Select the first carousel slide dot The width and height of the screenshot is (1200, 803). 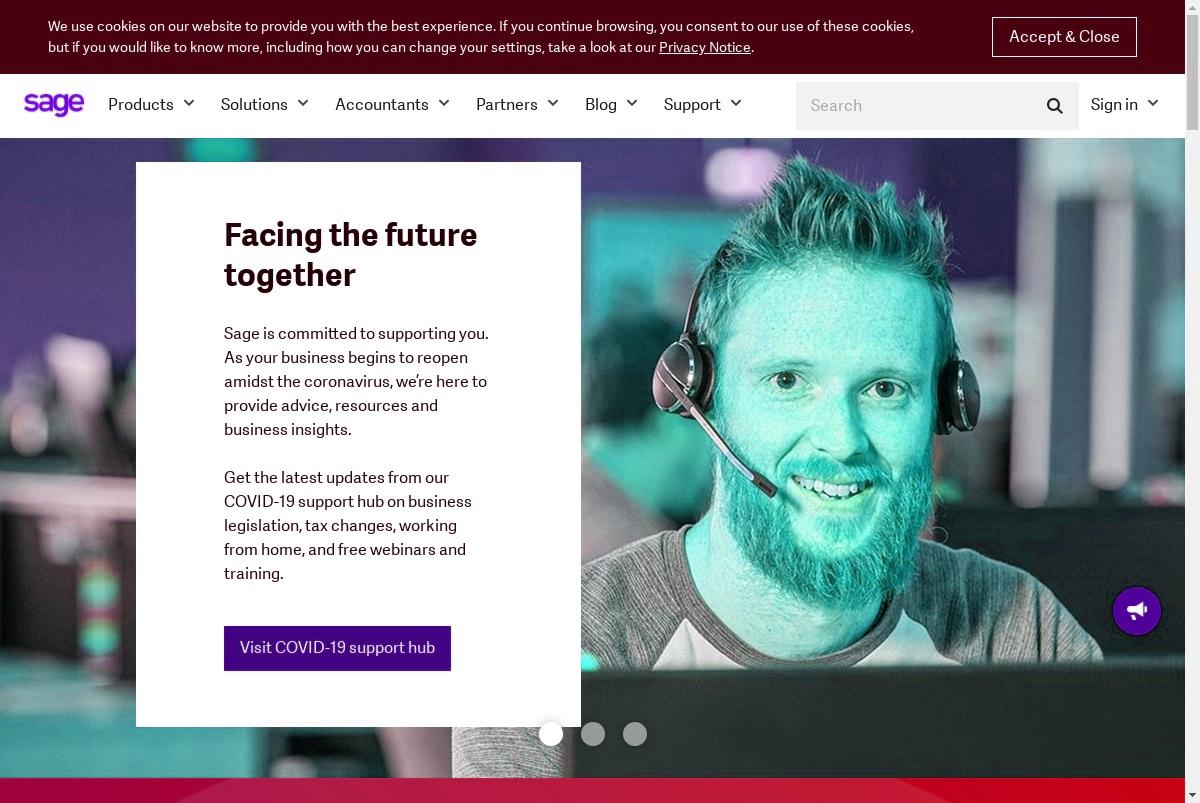point(551,734)
